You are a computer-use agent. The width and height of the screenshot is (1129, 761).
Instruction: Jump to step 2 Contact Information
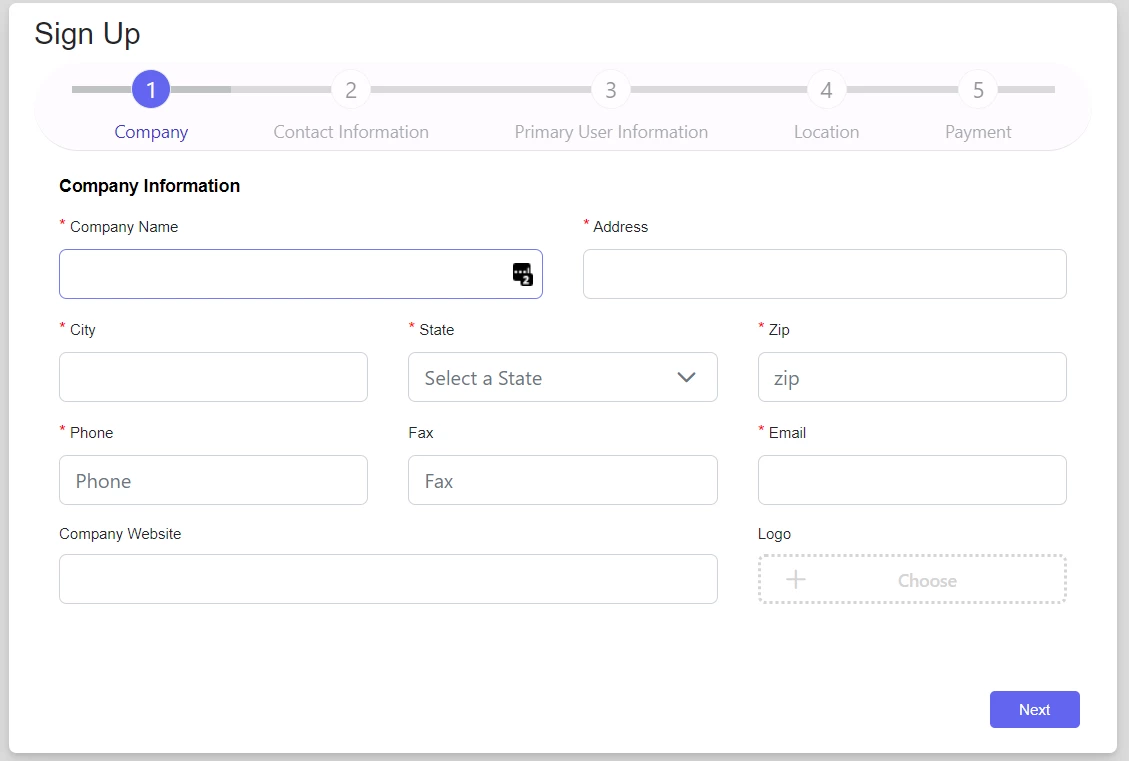pos(351,90)
